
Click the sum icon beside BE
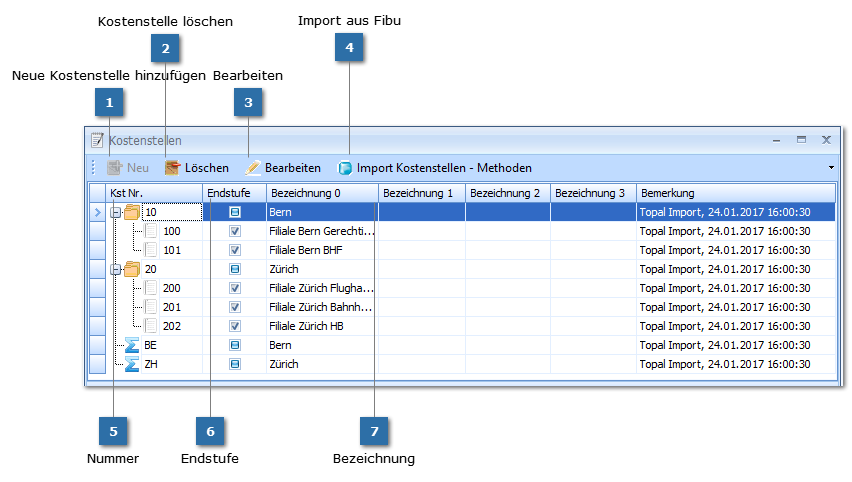coord(131,345)
